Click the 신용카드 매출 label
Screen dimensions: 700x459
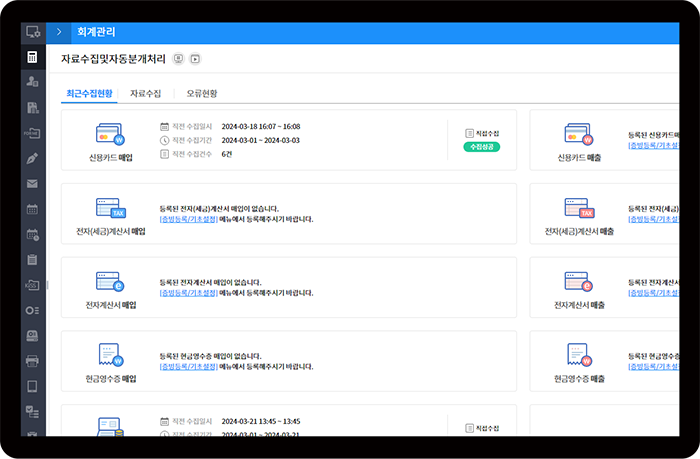[579, 158]
